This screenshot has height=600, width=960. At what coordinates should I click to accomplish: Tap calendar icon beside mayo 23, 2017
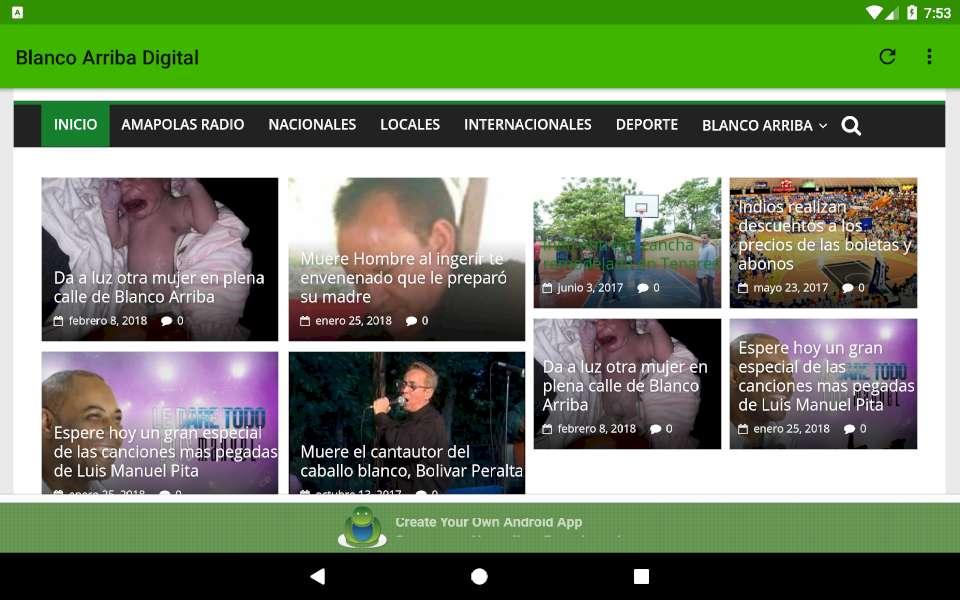(x=743, y=288)
